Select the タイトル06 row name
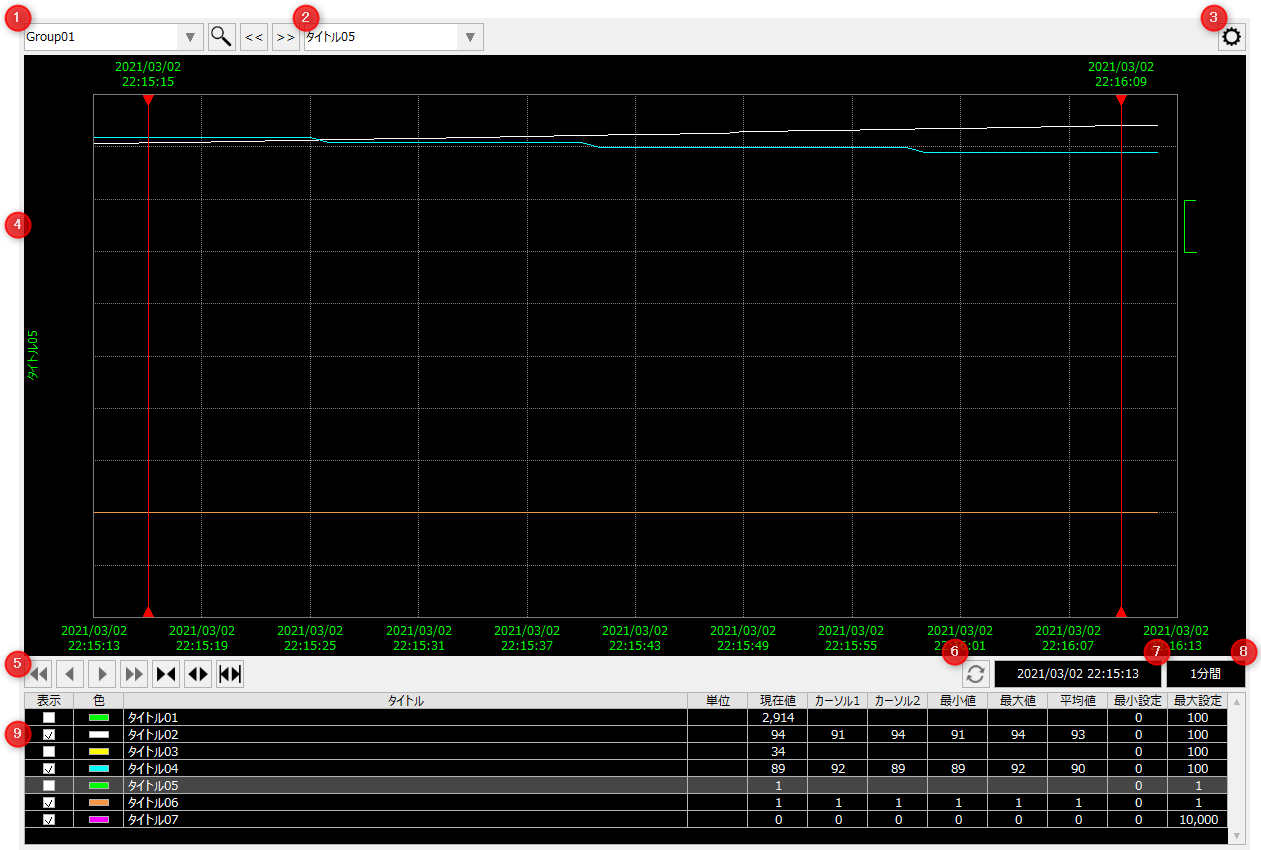Image resolution: width=1261 pixels, height=850 pixels. coord(154,803)
